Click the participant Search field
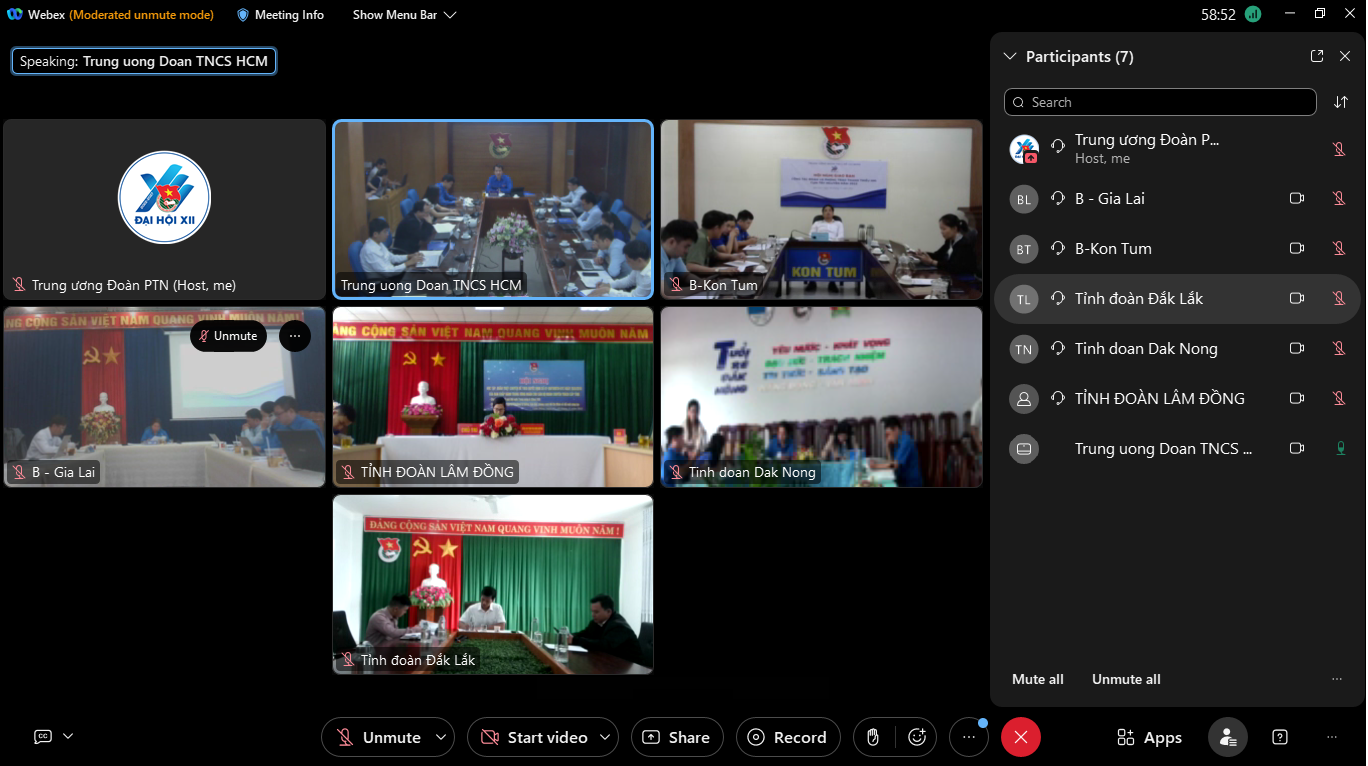This screenshot has height=766, width=1368. [1160, 102]
